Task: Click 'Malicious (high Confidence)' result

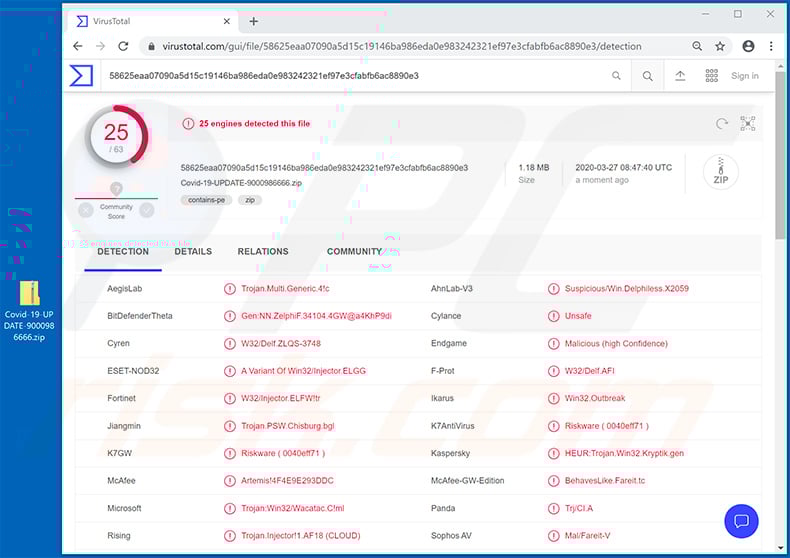Action: (x=616, y=343)
